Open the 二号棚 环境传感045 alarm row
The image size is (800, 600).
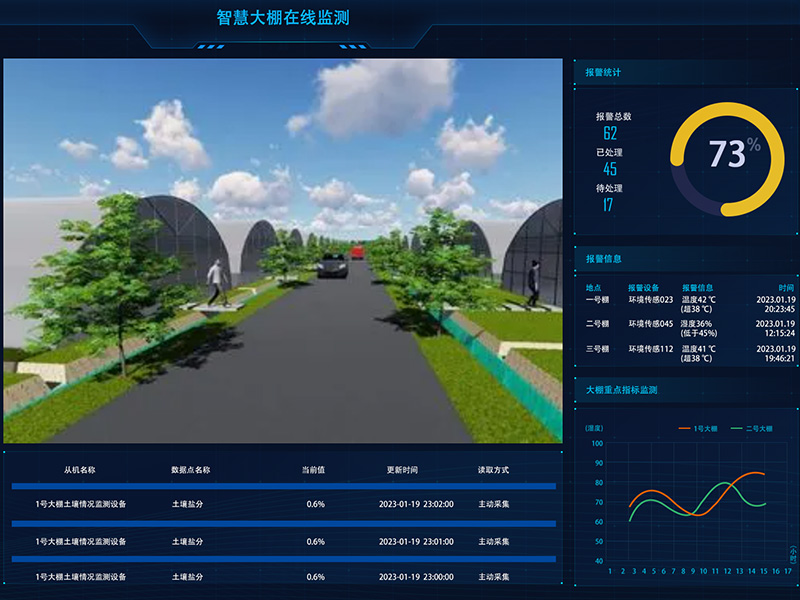coord(689,329)
